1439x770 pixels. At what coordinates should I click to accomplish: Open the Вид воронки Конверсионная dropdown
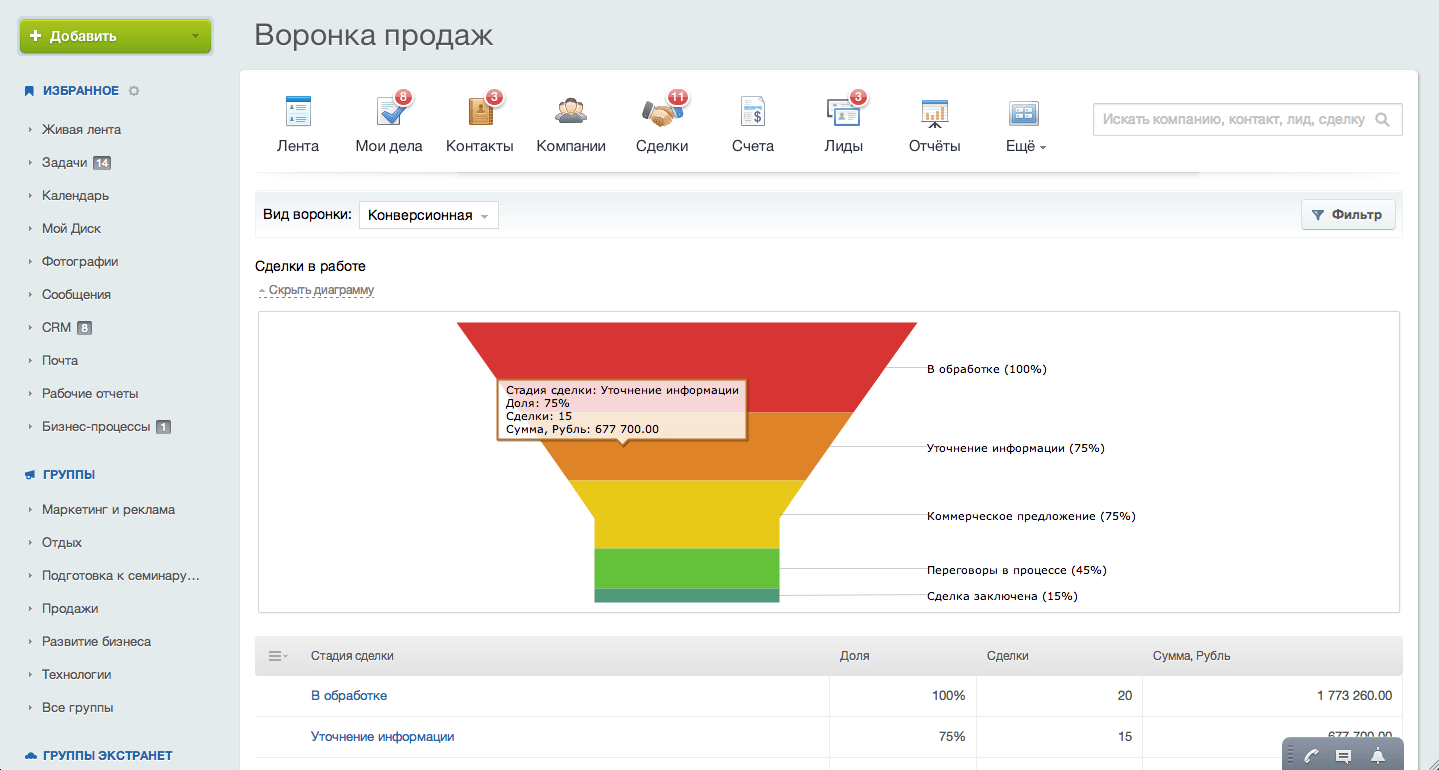tap(428, 215)
